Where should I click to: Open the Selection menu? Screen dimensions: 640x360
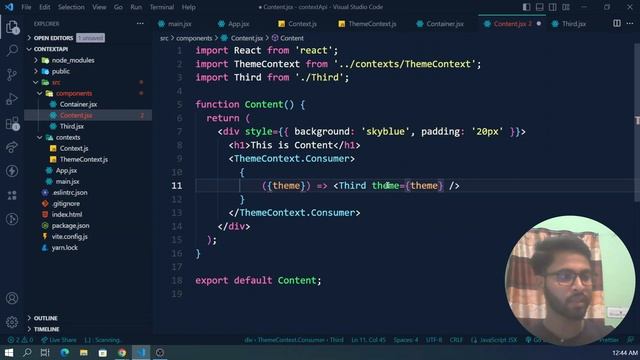point(71,7)
